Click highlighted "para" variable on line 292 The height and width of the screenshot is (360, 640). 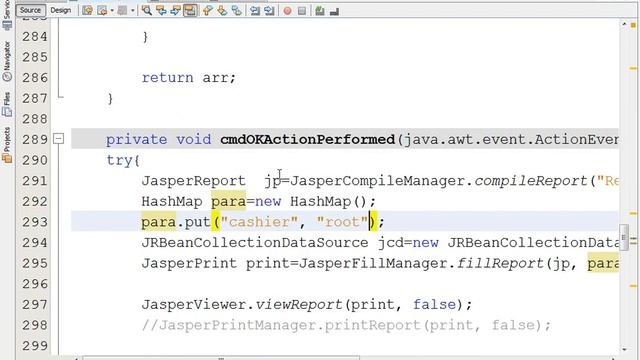pyautogui.click(x=228, y=201)
